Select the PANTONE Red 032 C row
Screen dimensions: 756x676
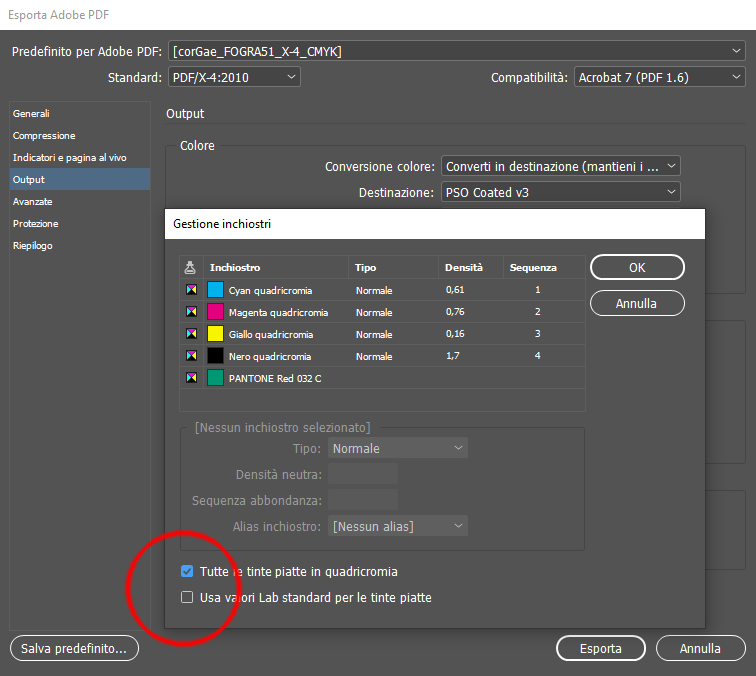tap(382, 378)
